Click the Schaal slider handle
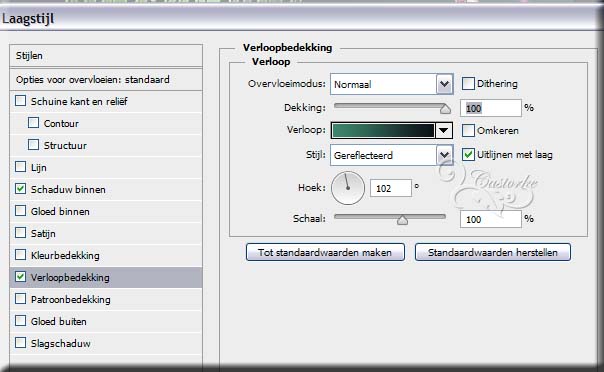This screenshot has width=604, height=372. tap(403, 220)
